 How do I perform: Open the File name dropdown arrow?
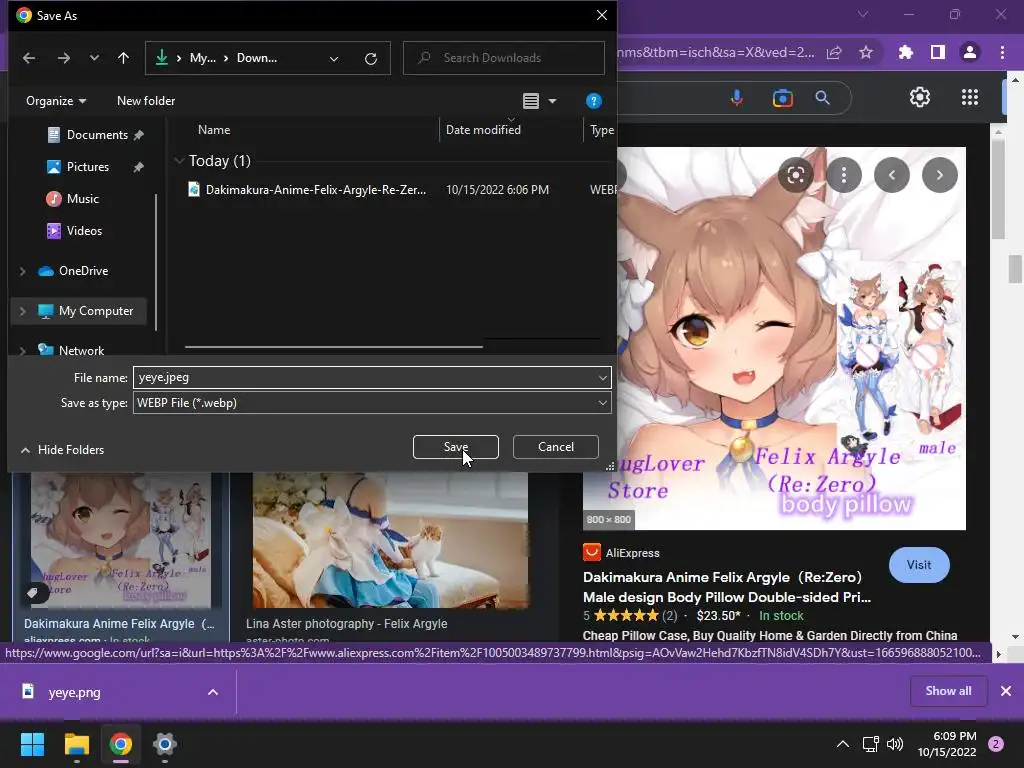tap(602, 377)
